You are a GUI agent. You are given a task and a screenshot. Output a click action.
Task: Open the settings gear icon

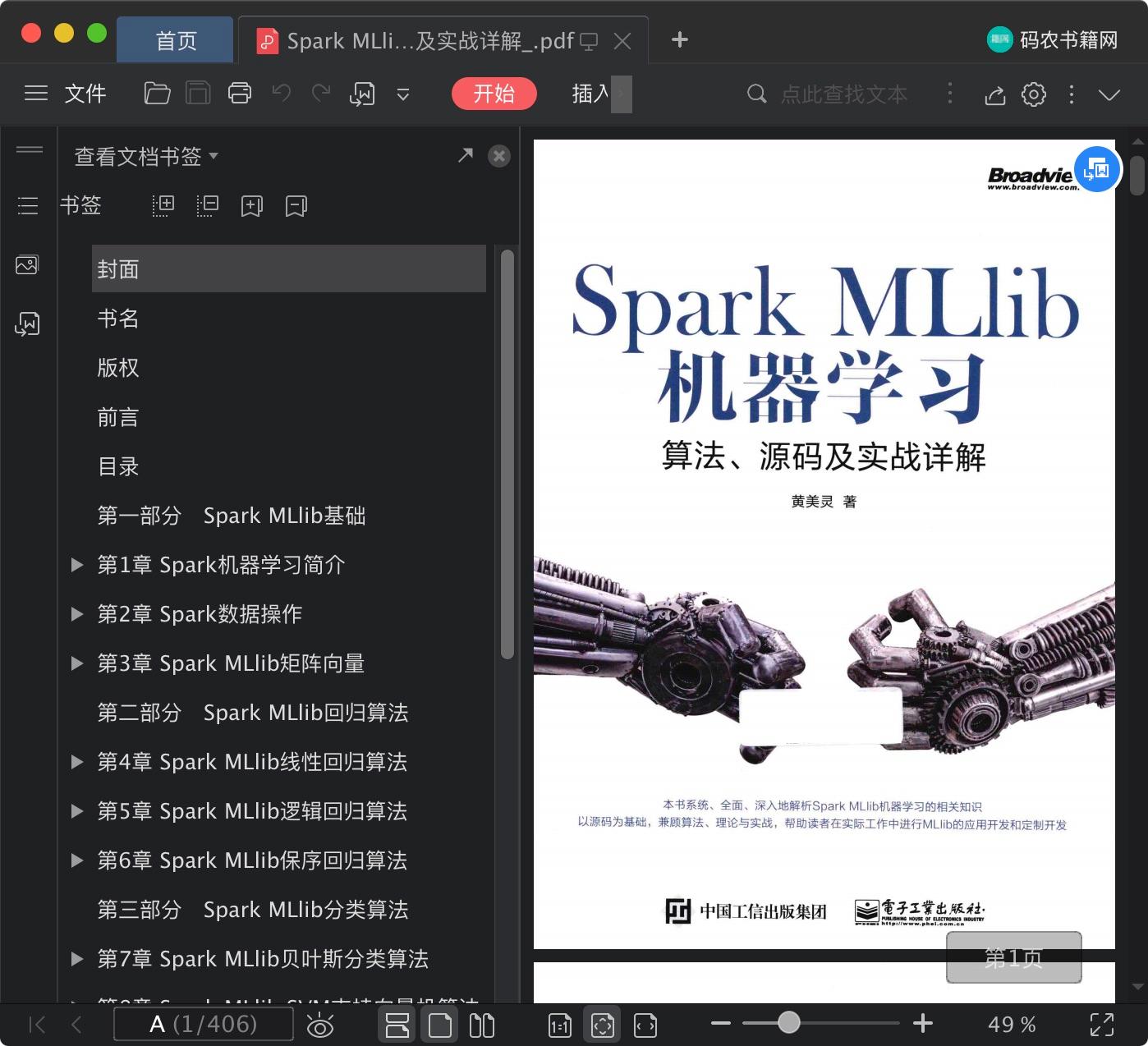[1034, 94]
